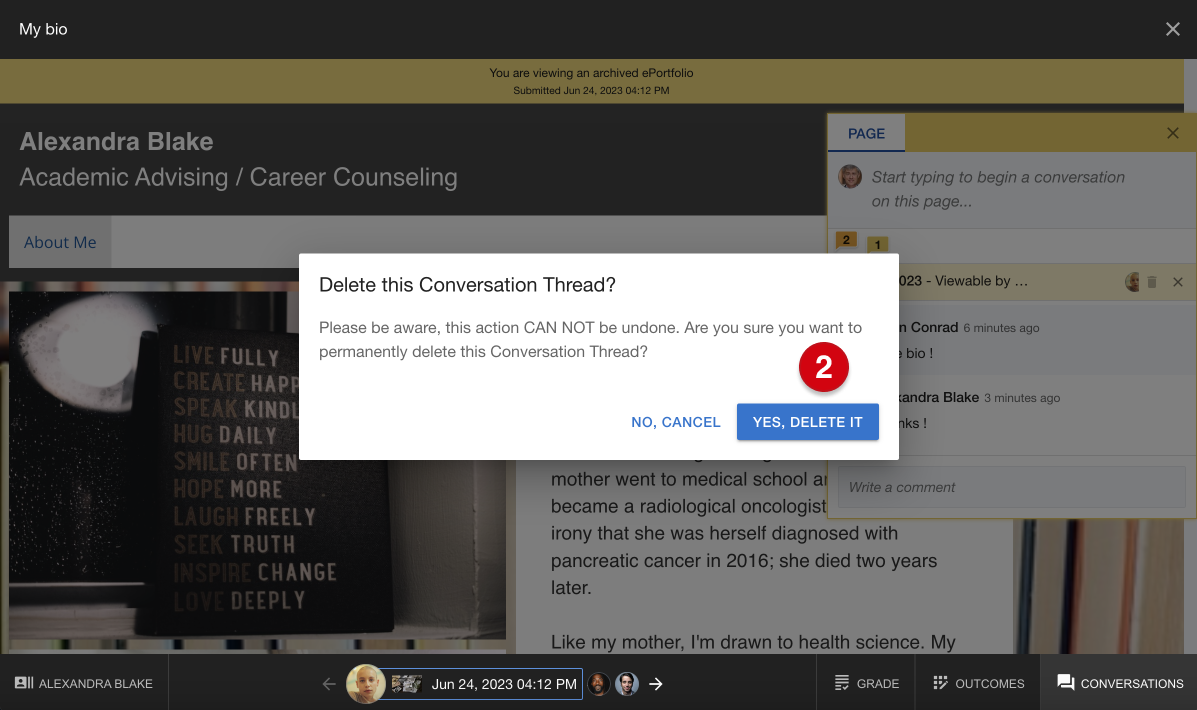The height and width of the screenshot is (710, 1197).
Task: Click the trash icon on conversation thread
Action: (x=1152, y=282)
